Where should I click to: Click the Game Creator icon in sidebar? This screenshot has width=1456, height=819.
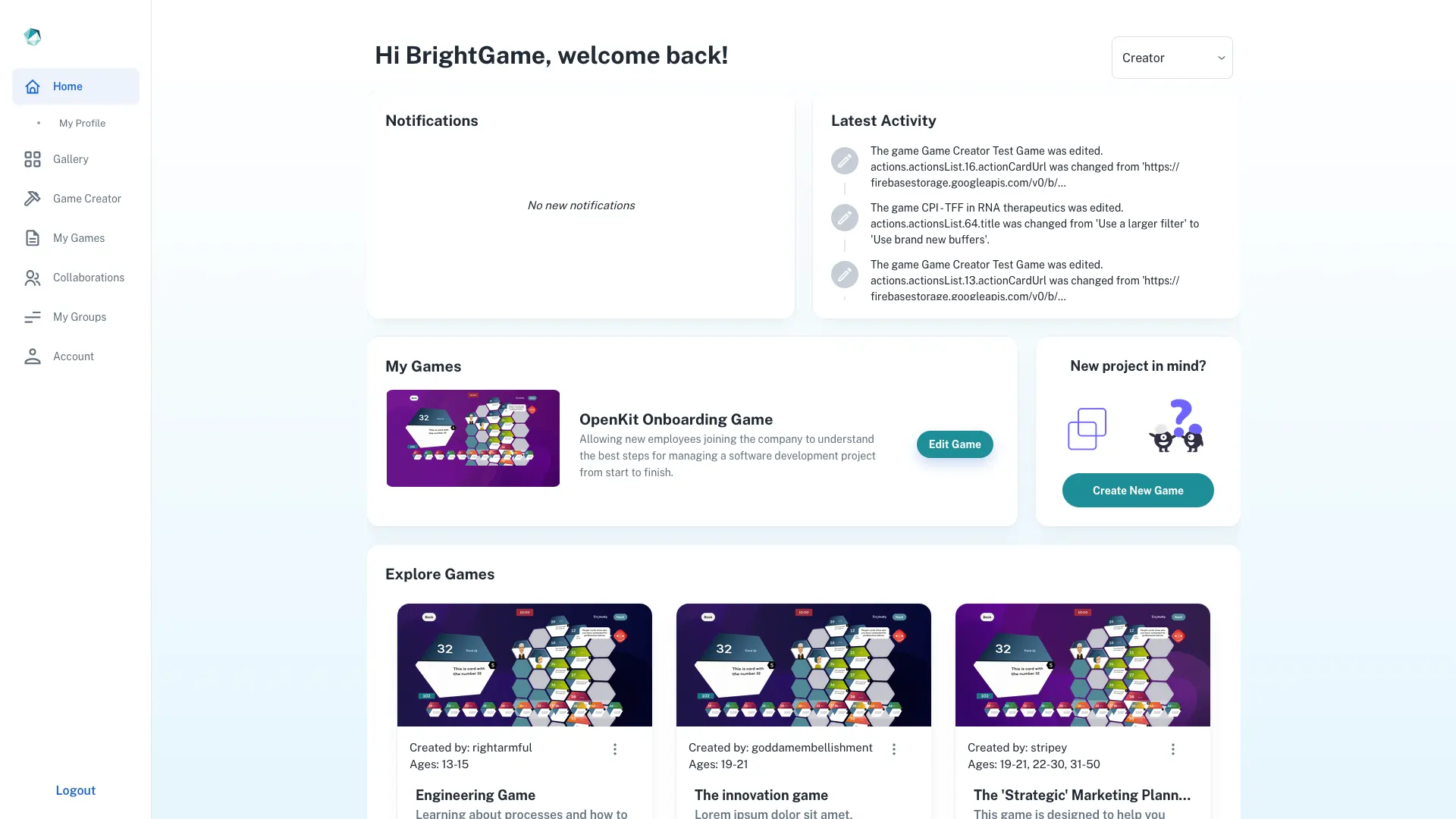32,199
